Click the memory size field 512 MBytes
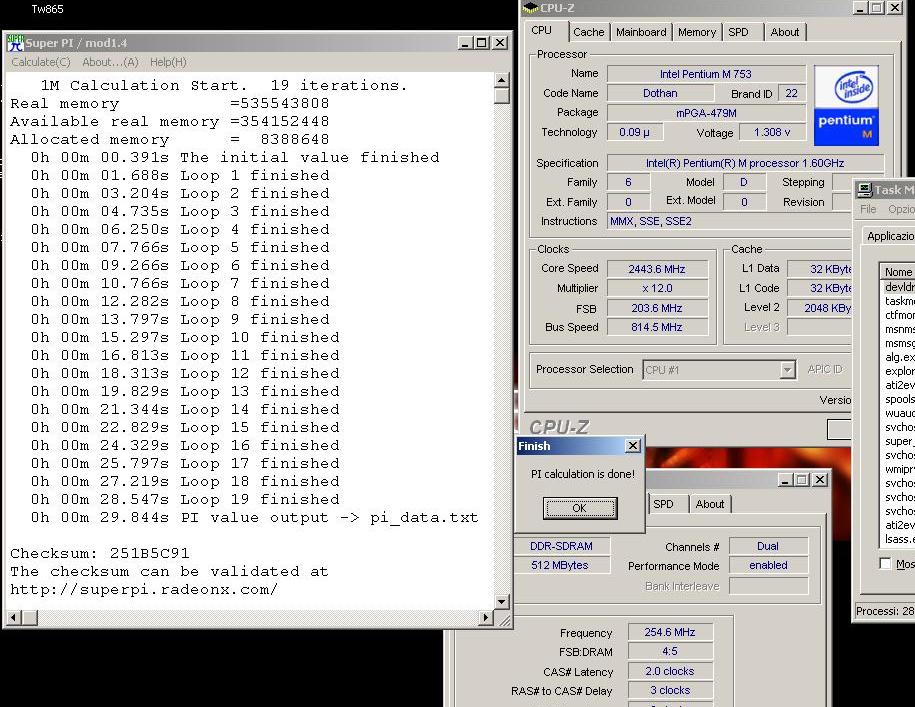This screenshot has height=707, width=915. coord(562,565)
